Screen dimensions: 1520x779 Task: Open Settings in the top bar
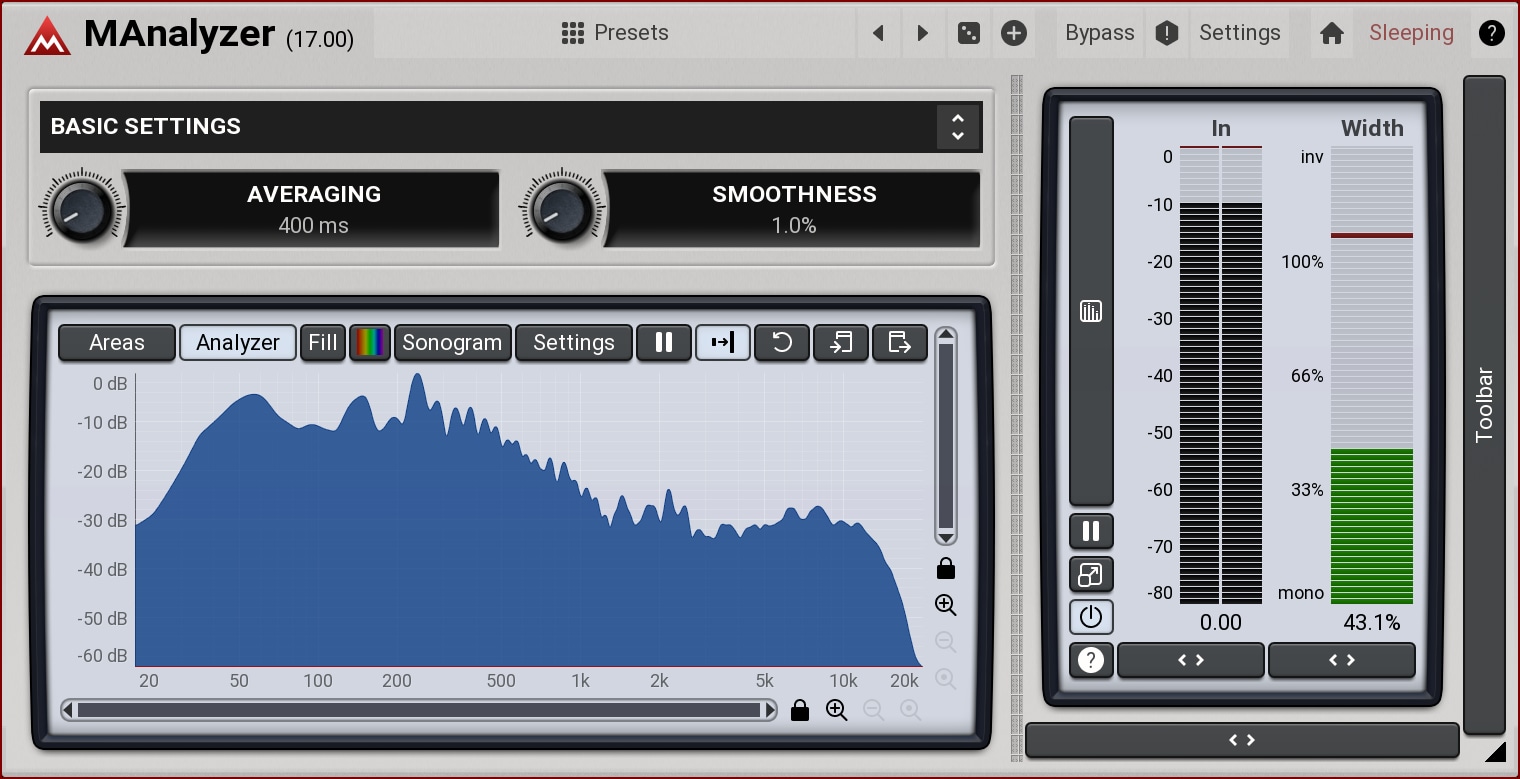[x=1239, y=33]
